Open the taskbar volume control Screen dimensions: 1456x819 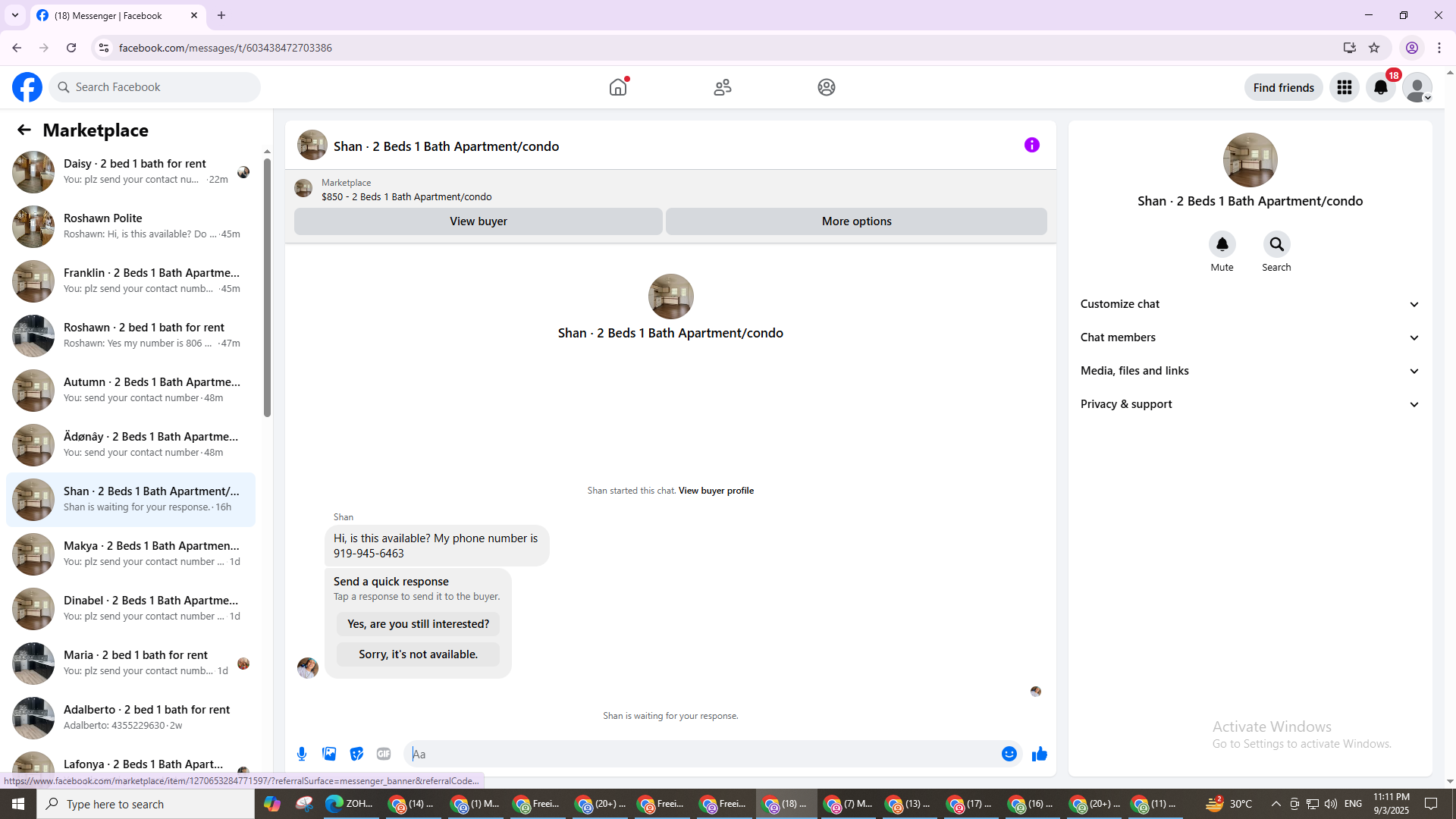(x=1331, y=804)
